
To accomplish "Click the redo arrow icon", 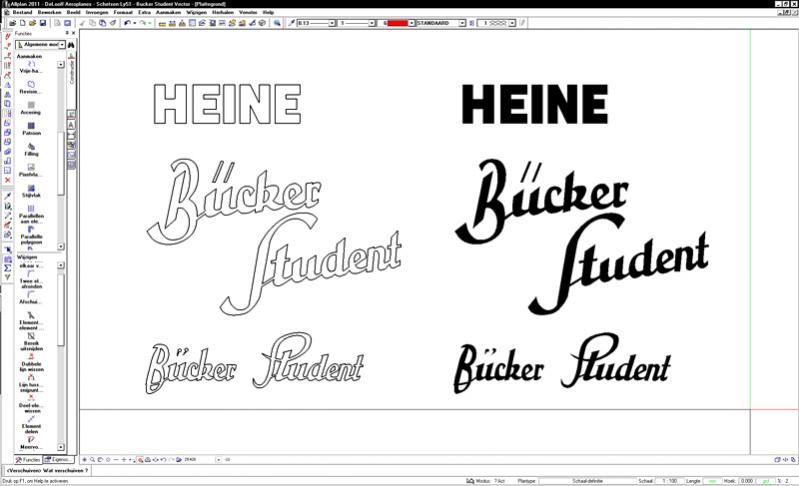I will [143, 23].
